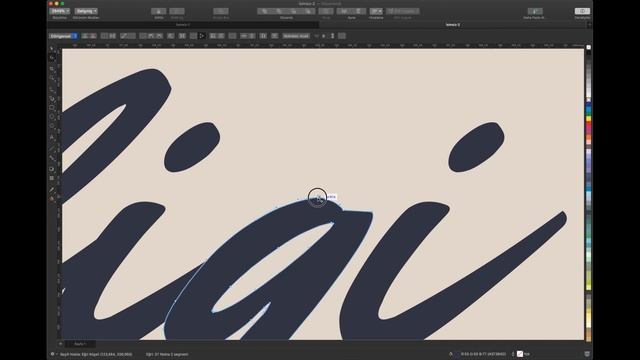Click the curve smoothness stepper arrows
The image size is (640, 360).
click(332, 36)
